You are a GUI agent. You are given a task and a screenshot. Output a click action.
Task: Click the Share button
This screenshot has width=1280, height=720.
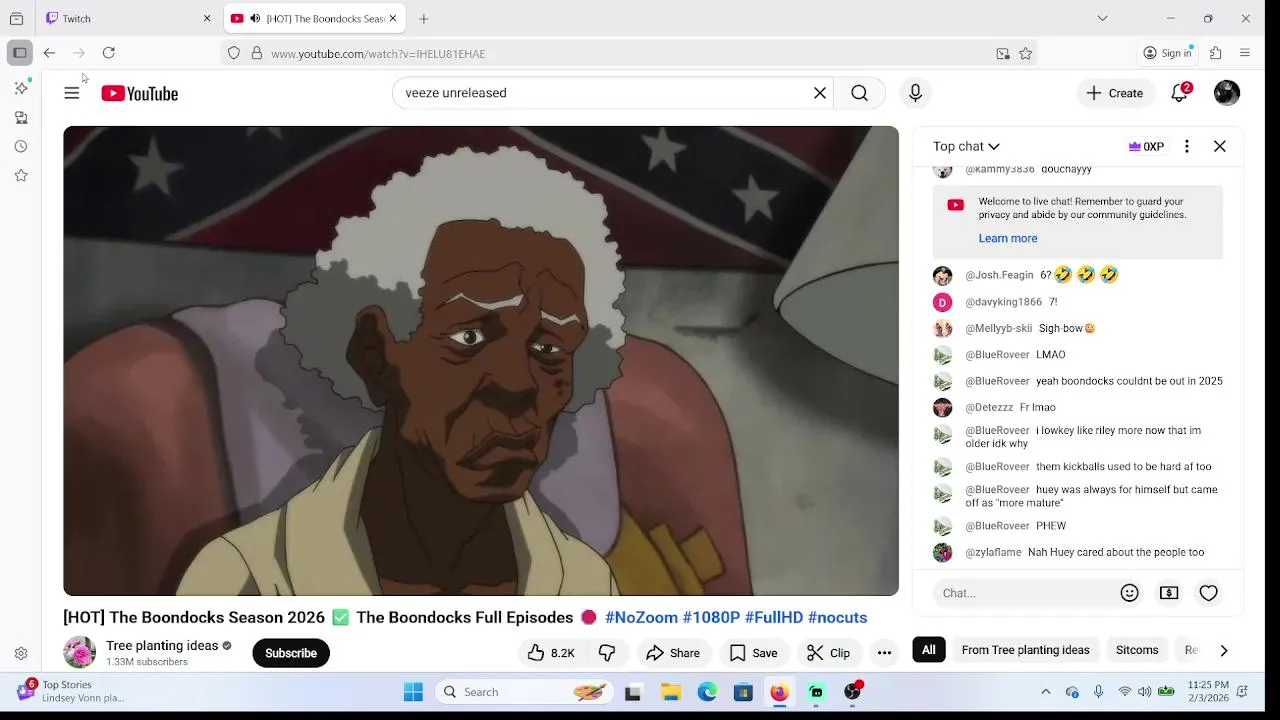[673, 653]
